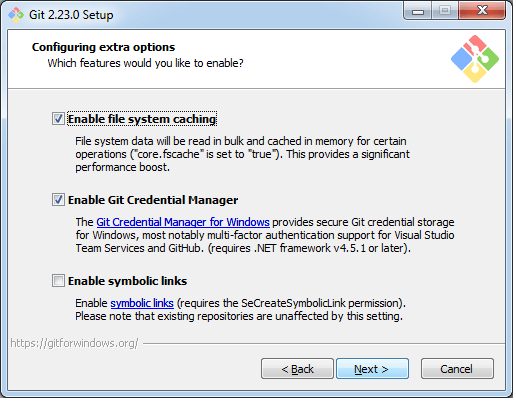Return to the previous page with Back
This screenshot has height=401, width=516.
(x=297, y=369)
